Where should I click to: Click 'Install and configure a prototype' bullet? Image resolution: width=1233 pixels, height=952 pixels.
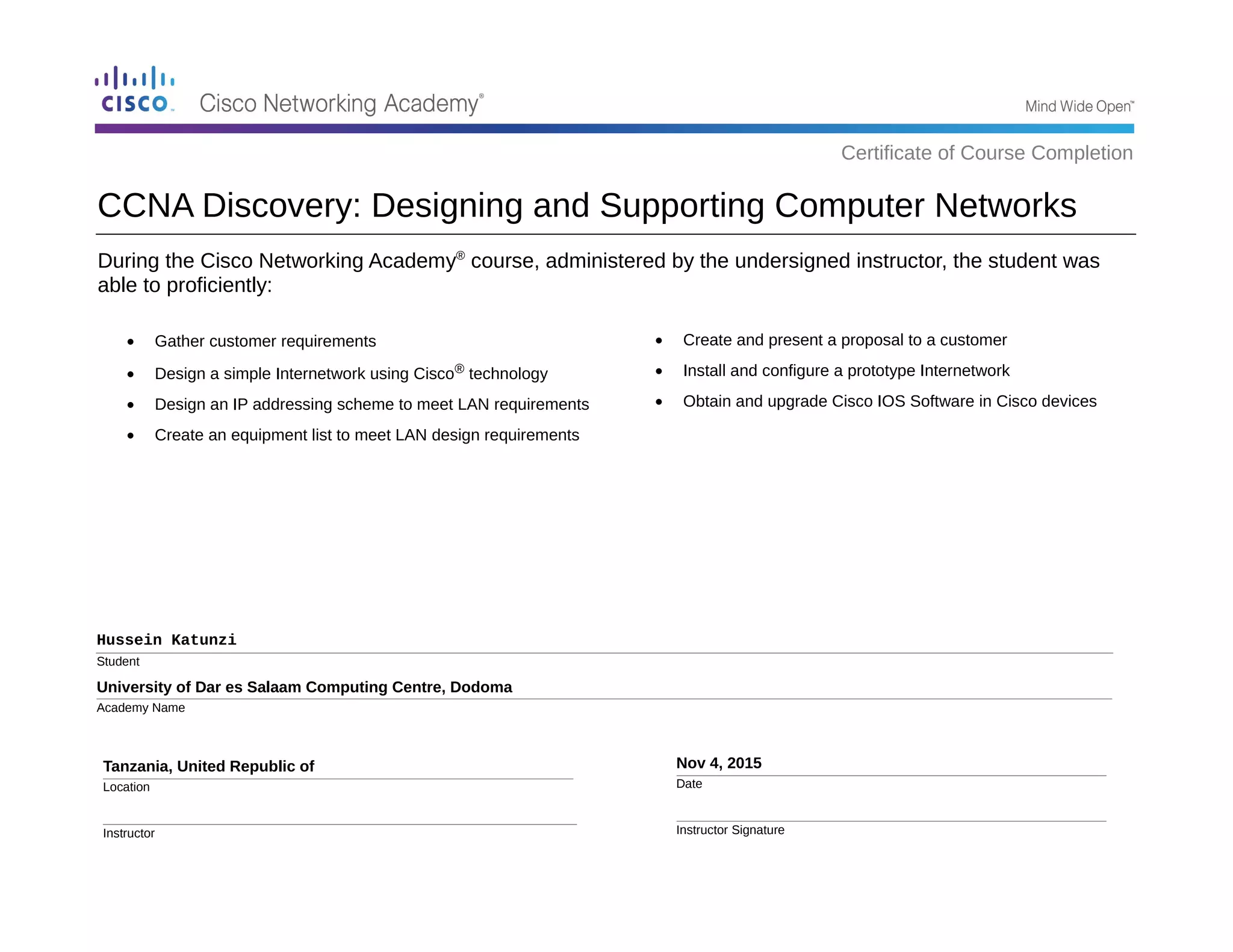tap(846, 371)
